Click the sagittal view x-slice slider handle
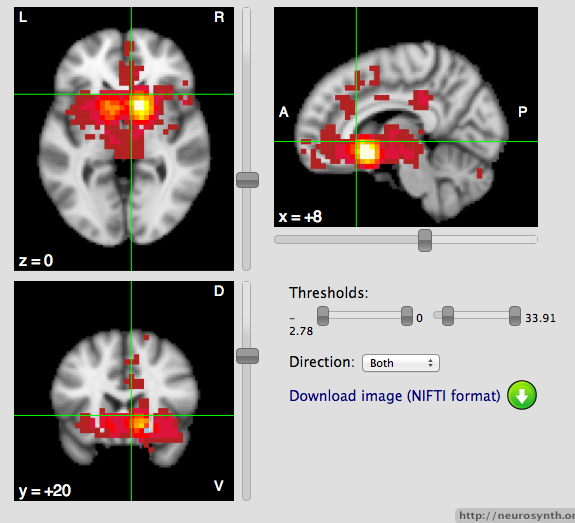This screenshot has width=575, height=523. [x=425, y=241]
